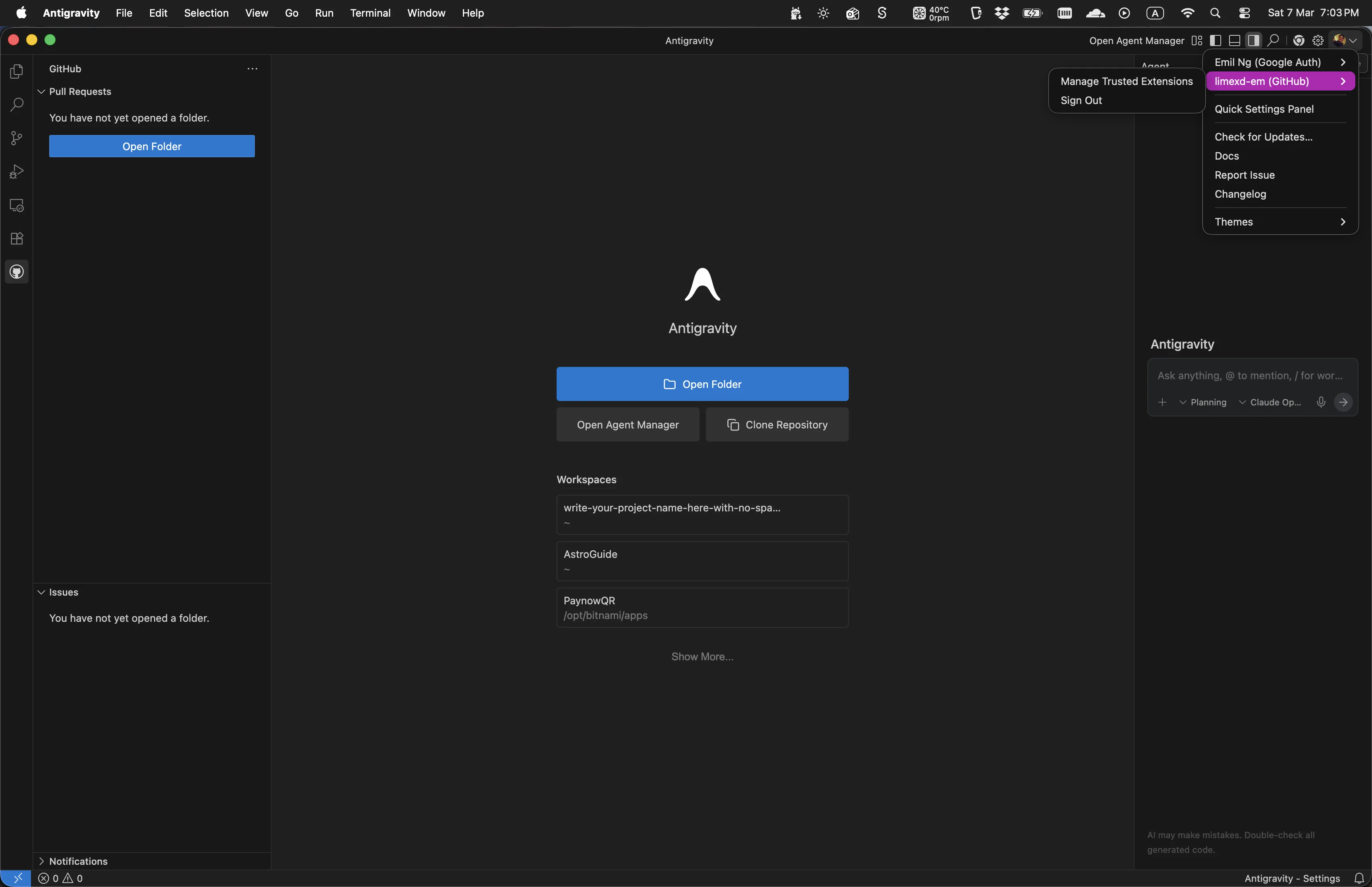Click the GitHub panel more actions ellipsis
Screen dimensions: 1372x887
click(x=252, y=69)
